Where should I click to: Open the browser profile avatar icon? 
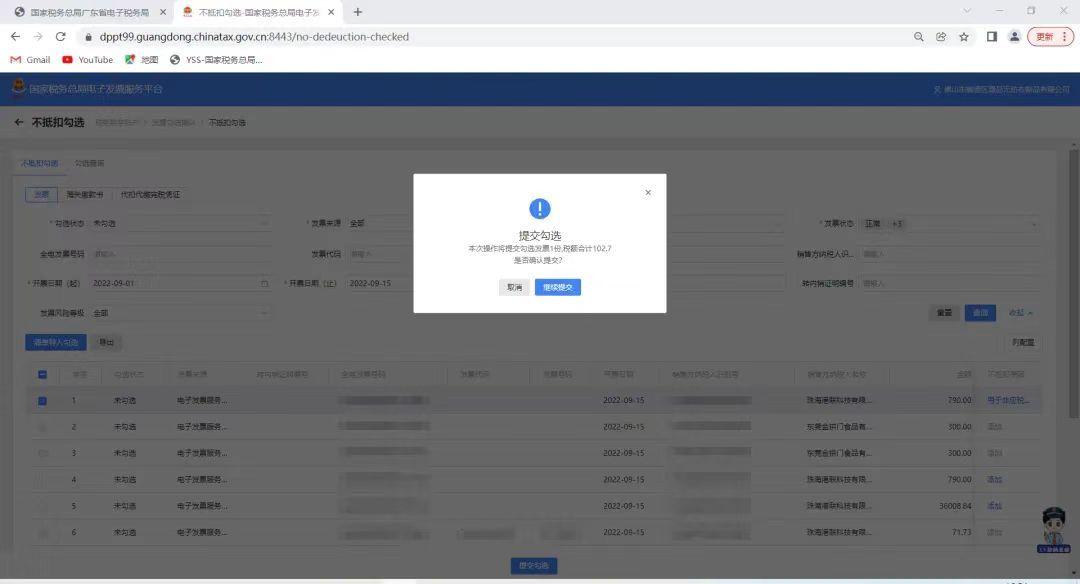pos(1014,37)
